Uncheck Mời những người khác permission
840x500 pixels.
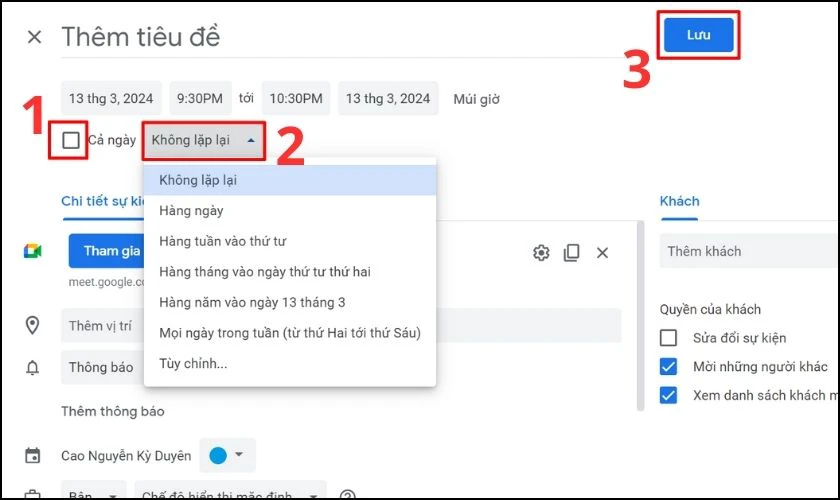[x=668, y=367]
